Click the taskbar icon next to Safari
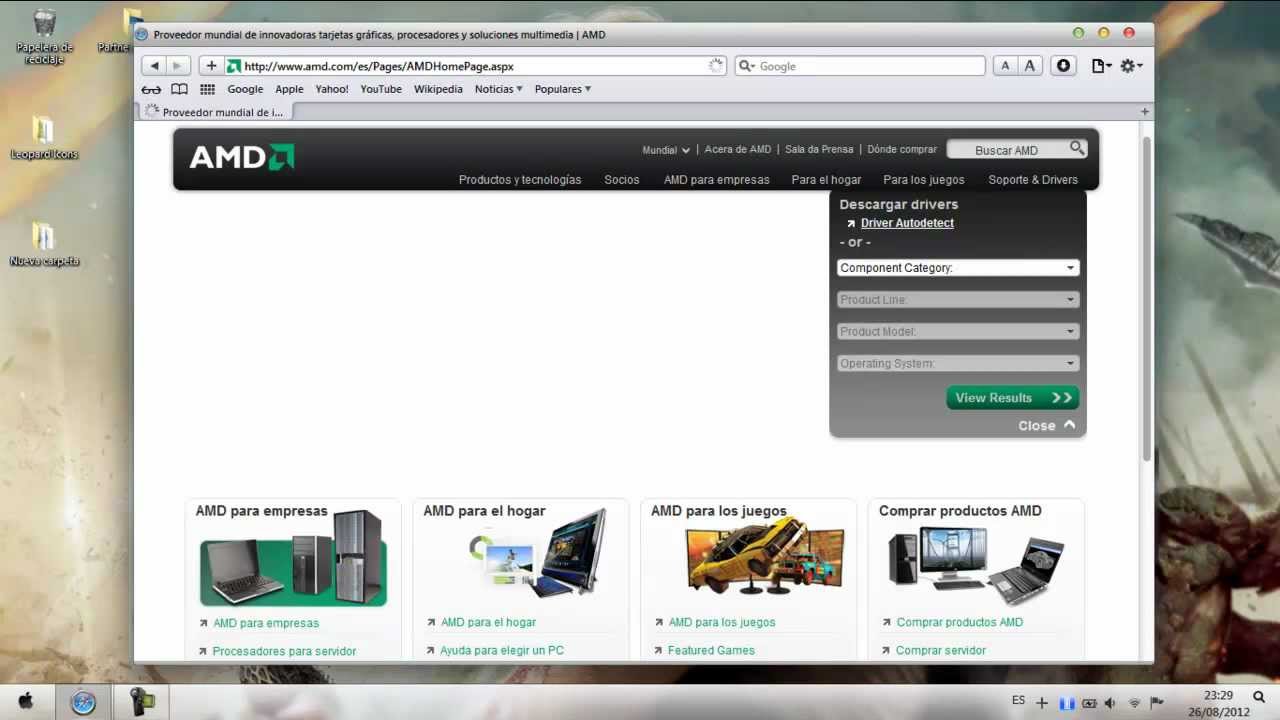The width and height of the screenshot is (1280, 720). tap(142, 702)
